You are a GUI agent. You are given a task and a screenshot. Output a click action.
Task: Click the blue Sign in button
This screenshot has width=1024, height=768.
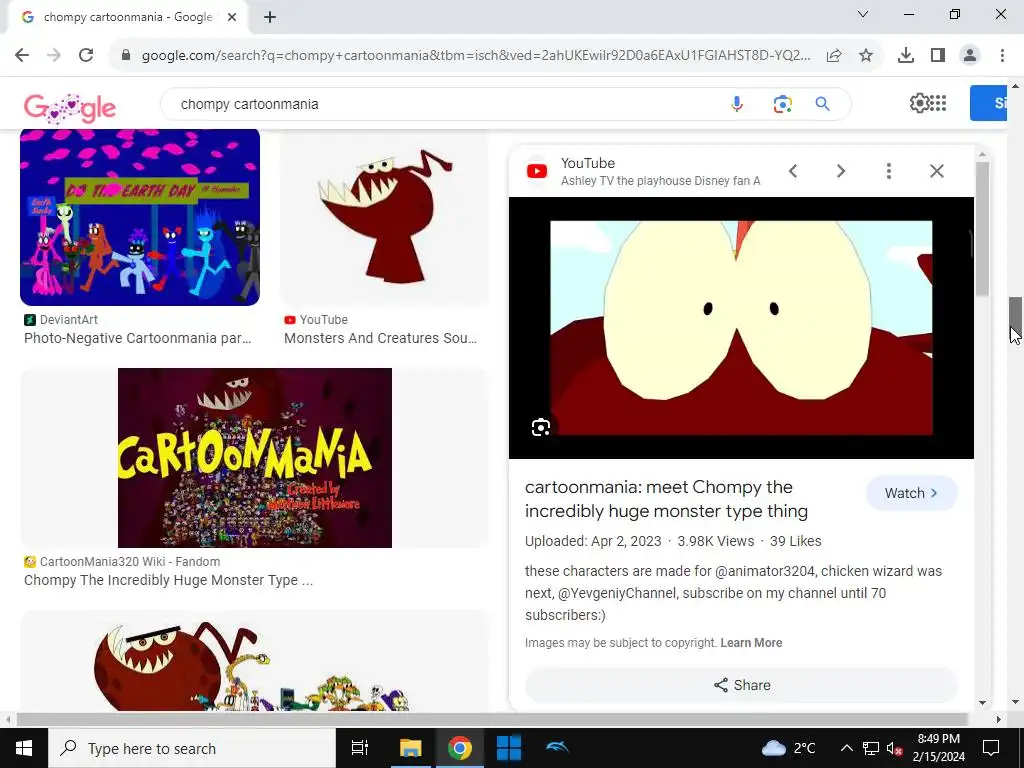tap(988, 103)
